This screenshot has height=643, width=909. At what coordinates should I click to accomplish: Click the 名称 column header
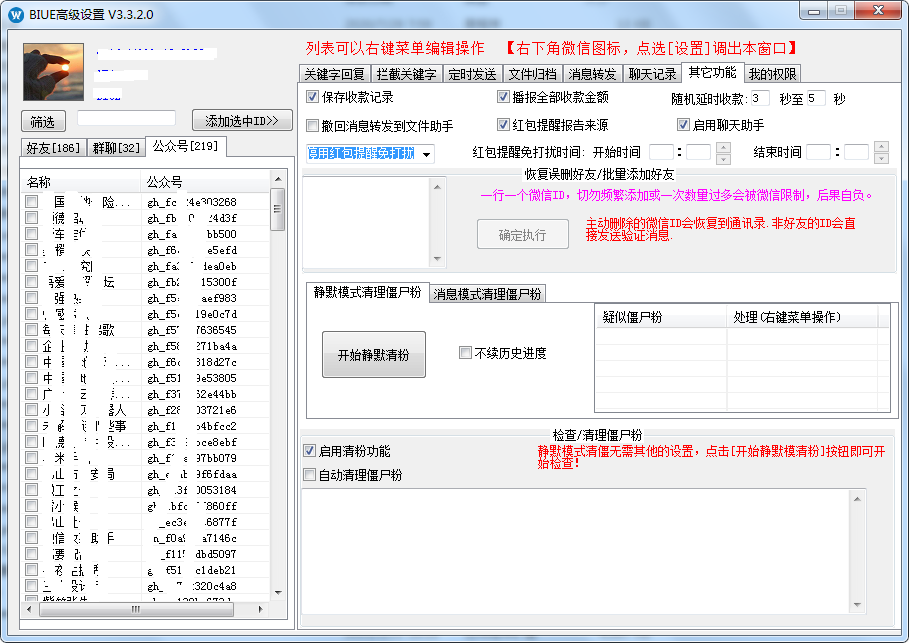(x=81, y=182)
